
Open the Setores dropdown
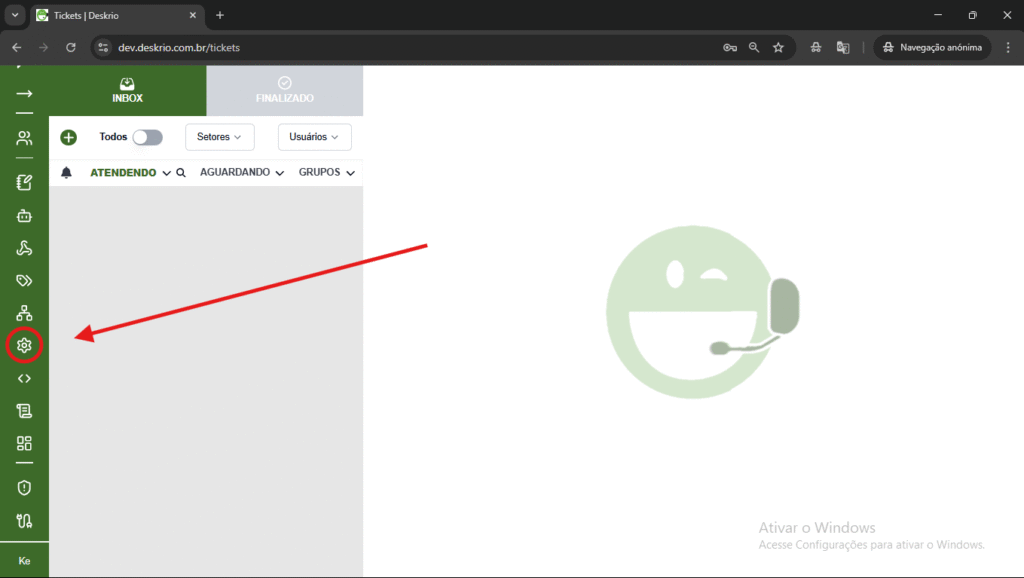(x=219, y=137)
